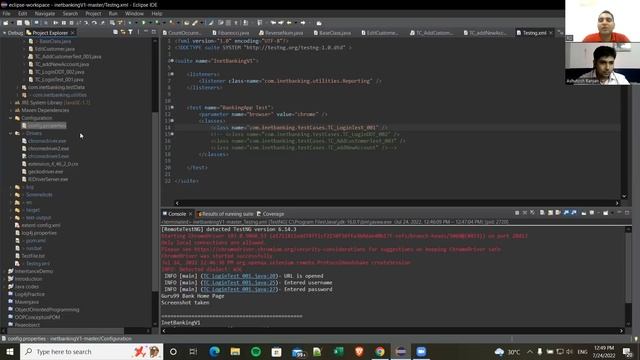Expand Maven Dependencies node
This screenshot has width=640, height=360.
(11, 110)
